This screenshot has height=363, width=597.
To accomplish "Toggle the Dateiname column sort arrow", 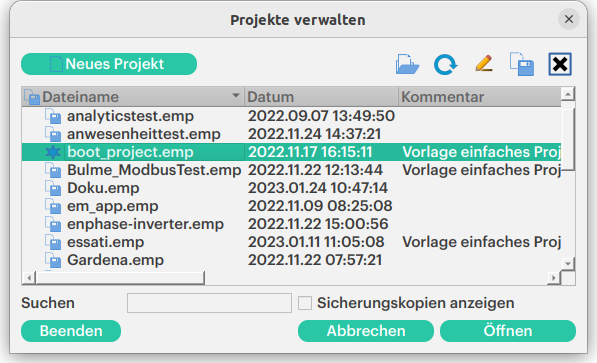I will click(x=236, y=96).
